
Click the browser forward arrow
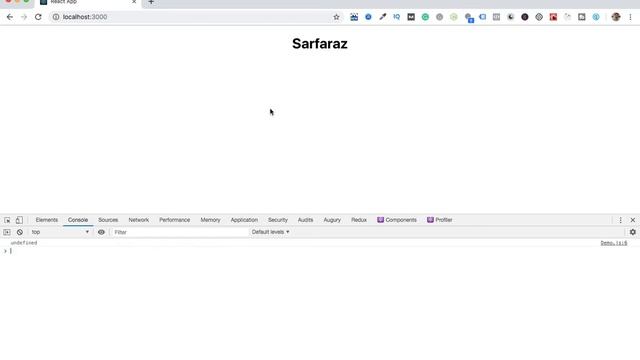(x=24, y=17)
